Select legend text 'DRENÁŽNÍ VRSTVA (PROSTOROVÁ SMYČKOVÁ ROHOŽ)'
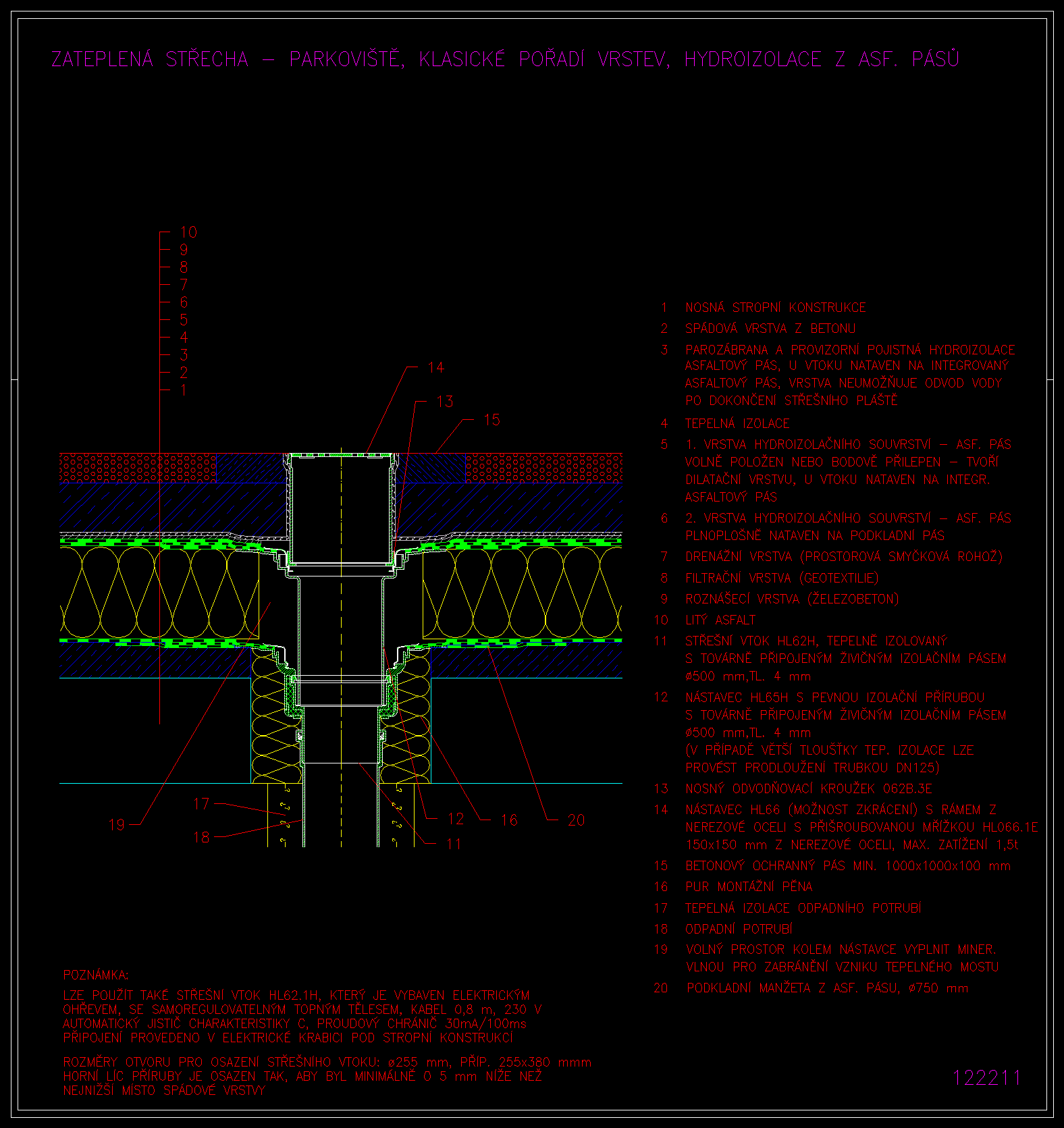The height and width of the screenshot is (1128, 1064). pos(844,557)
